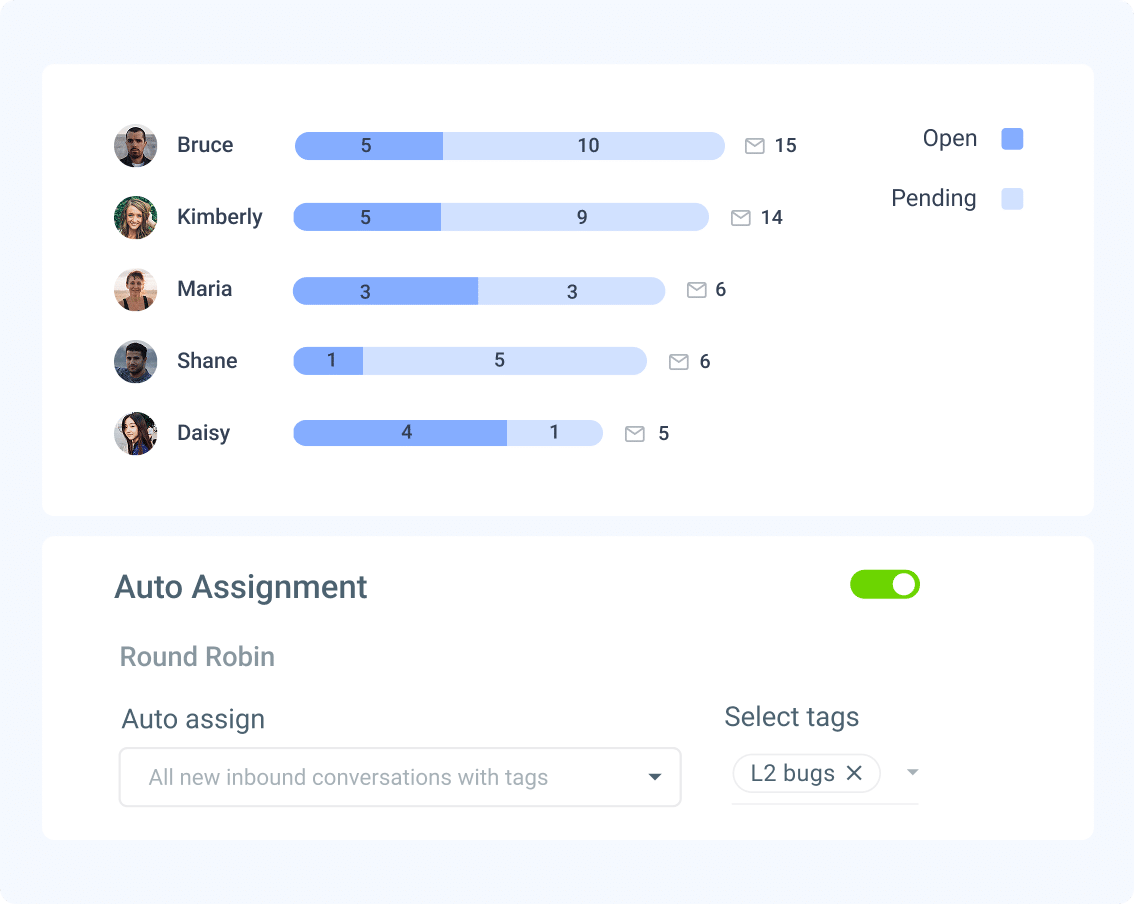Click the Auto assign dropdown chevron arrow

pos(655,777)
